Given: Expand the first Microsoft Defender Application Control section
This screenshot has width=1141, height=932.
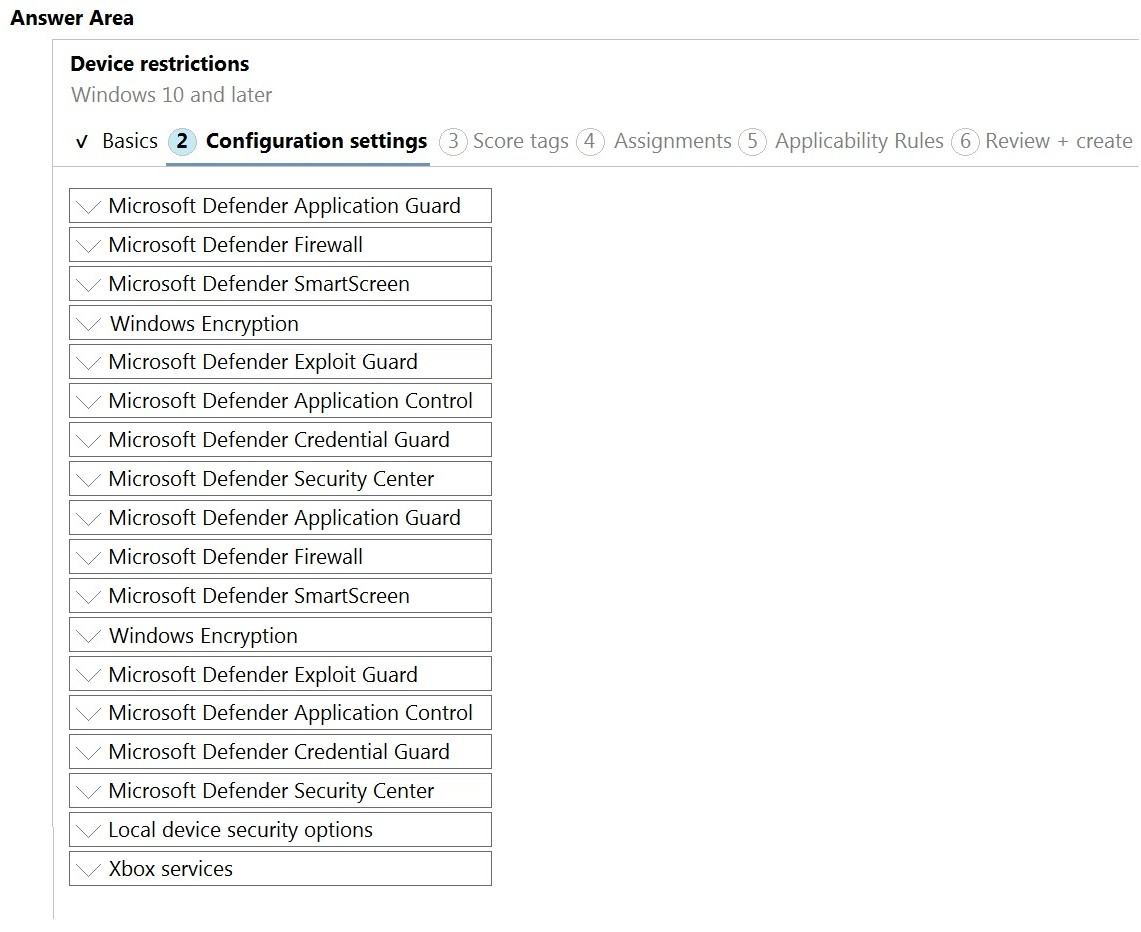Looking at the screenshot, I should (280, 401).
